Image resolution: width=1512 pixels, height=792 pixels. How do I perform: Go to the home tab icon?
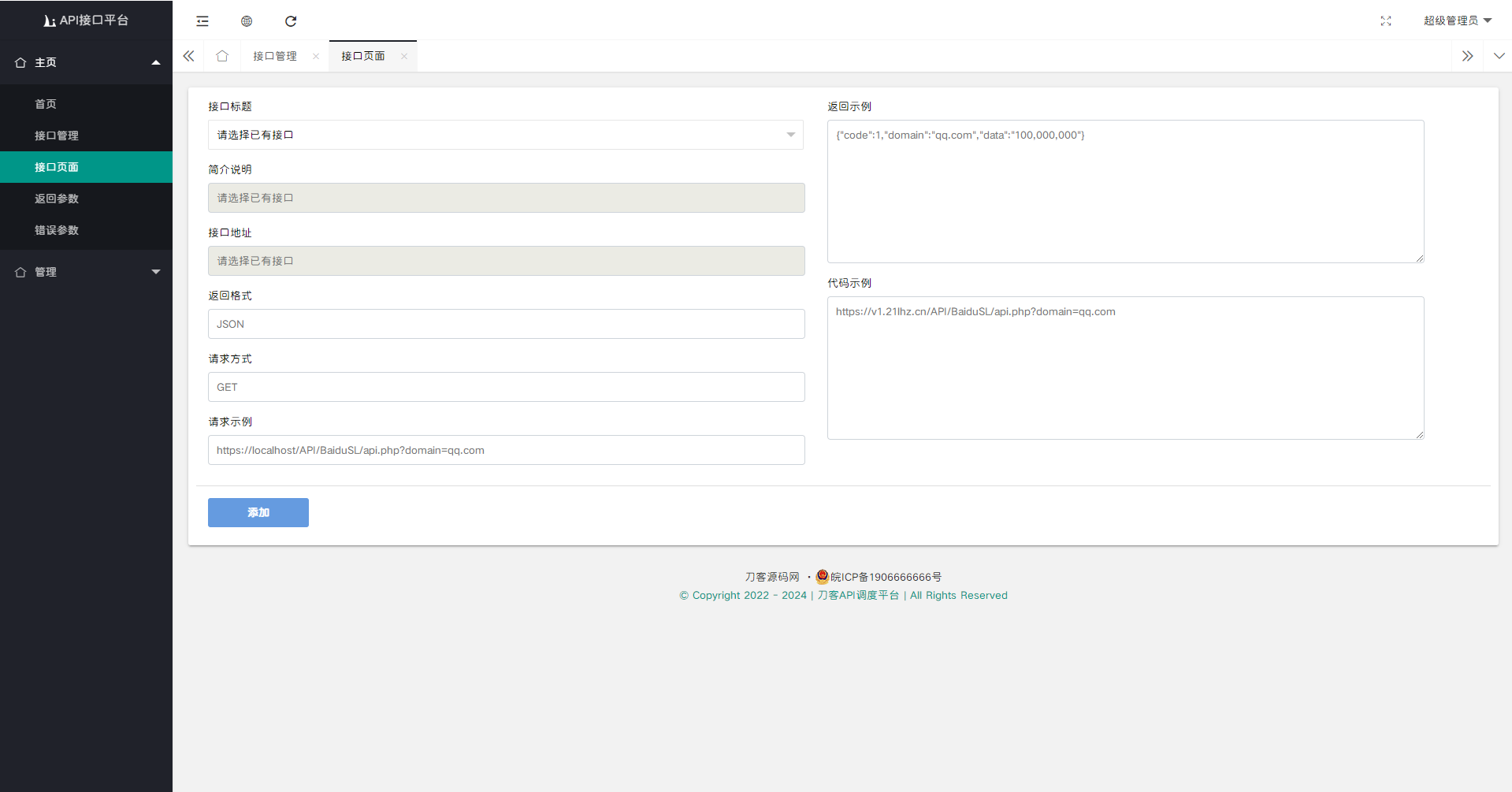coord(222,56)
